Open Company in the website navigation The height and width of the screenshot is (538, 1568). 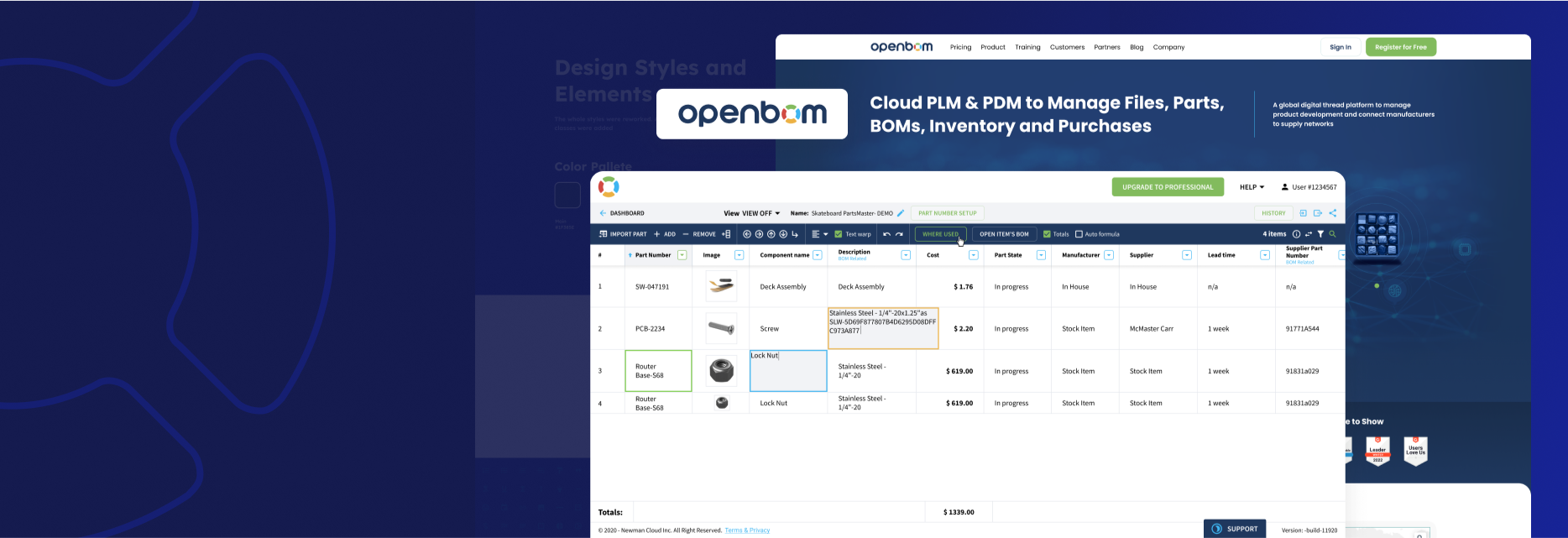1168,47
